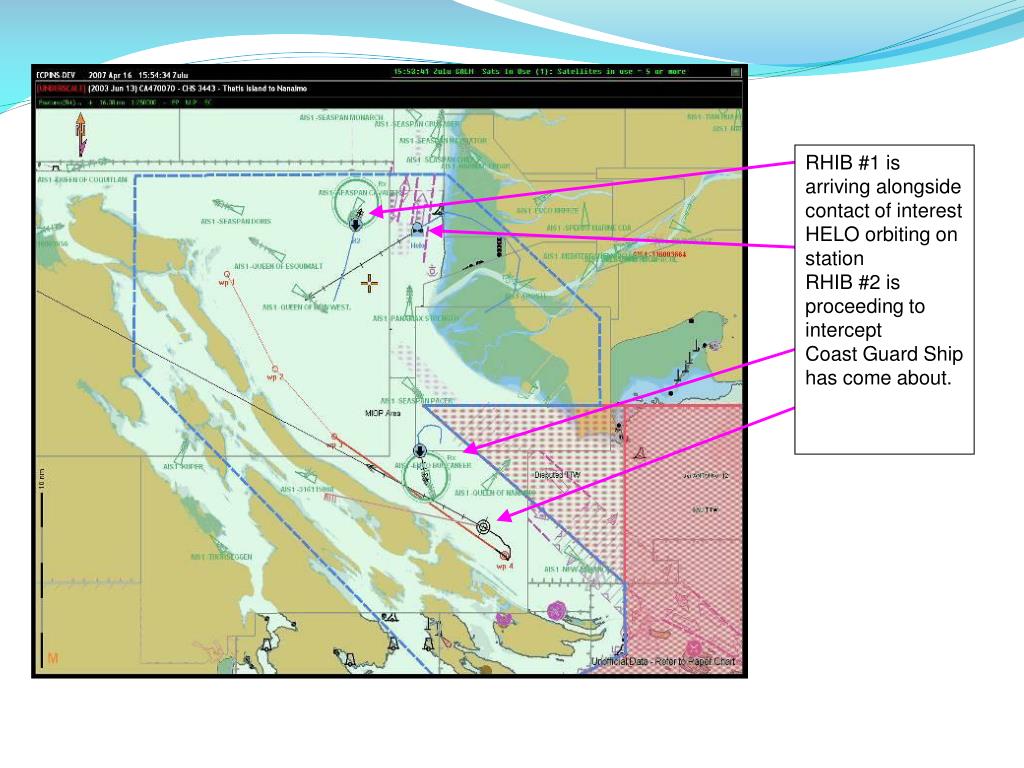Image resolution: width=1024 pixels, height=768 pixels.
Task: Click the anchorage symbol below the Helo
Action: pos(432,270)
